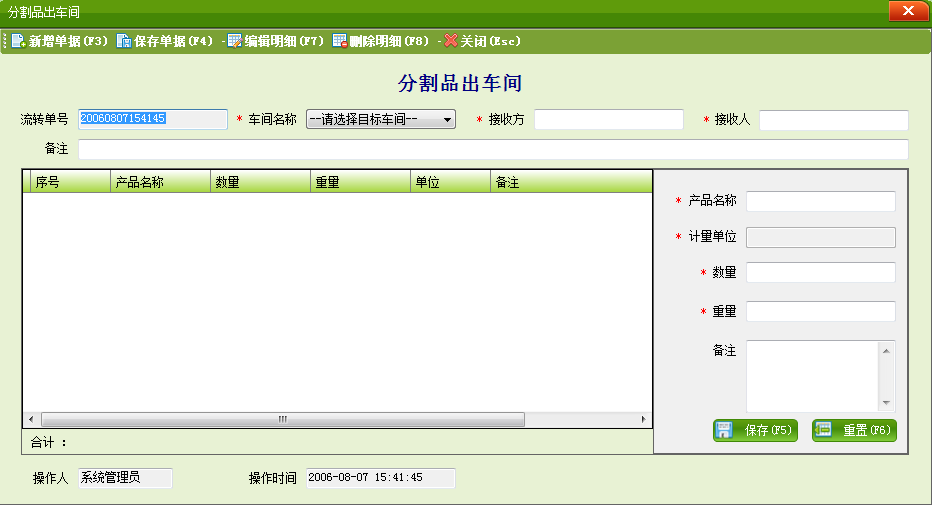Click the table scrollbar right arrow
932x505 pixels.
coord(644,419)
